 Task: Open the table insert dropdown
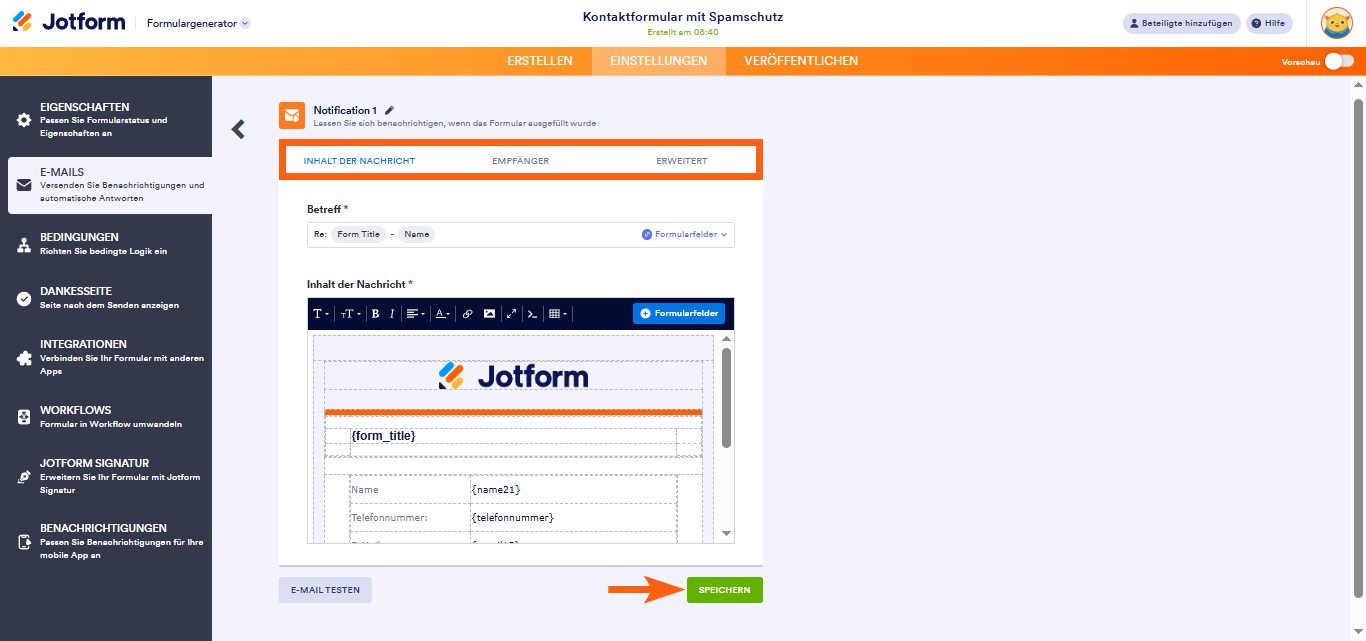(x=558, y=314)
